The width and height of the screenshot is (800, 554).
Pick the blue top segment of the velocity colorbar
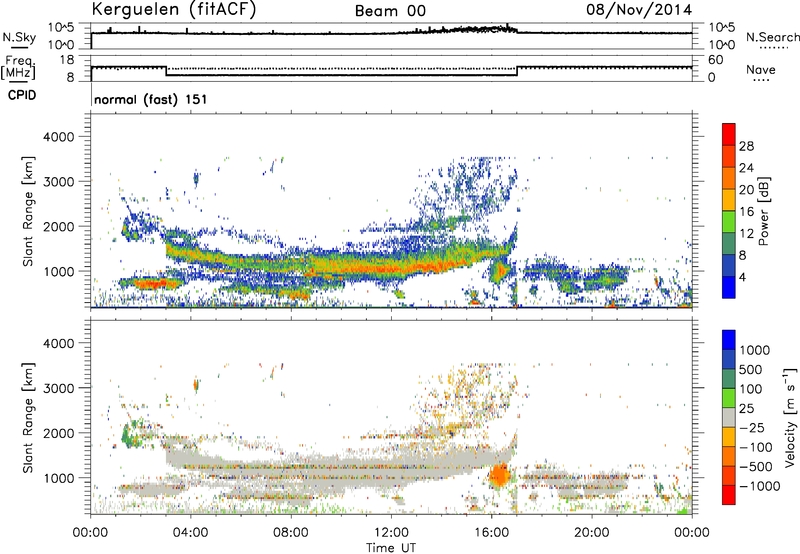(x=729, y=340)
